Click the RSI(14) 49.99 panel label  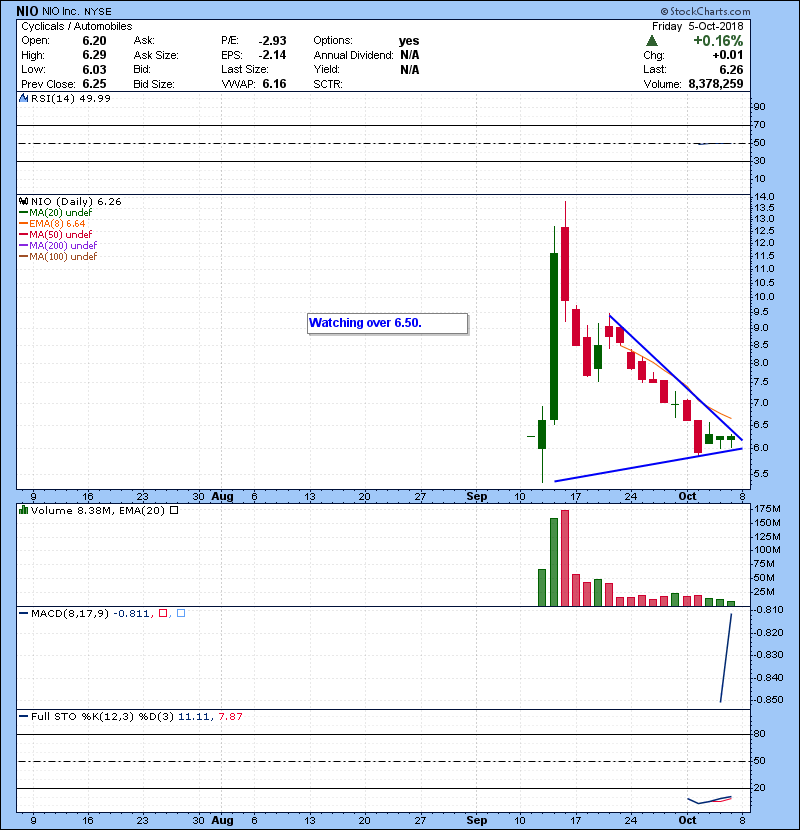coord(71,98)
